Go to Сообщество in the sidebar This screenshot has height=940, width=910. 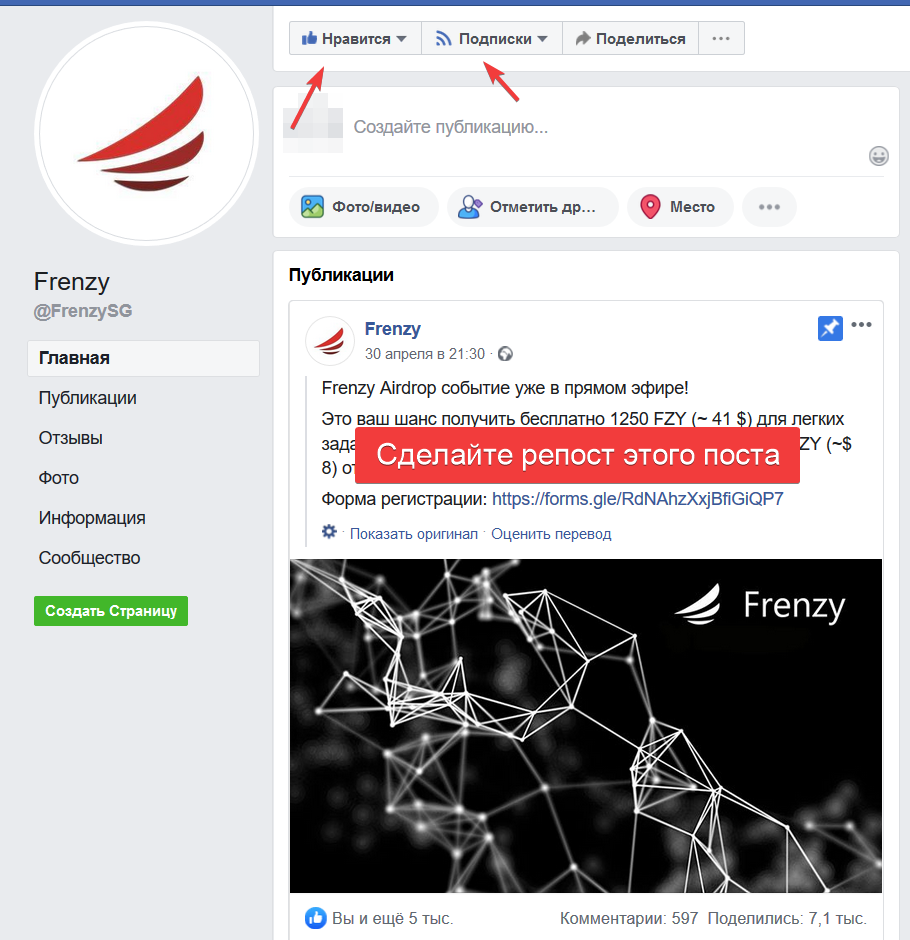pos(89,558)
